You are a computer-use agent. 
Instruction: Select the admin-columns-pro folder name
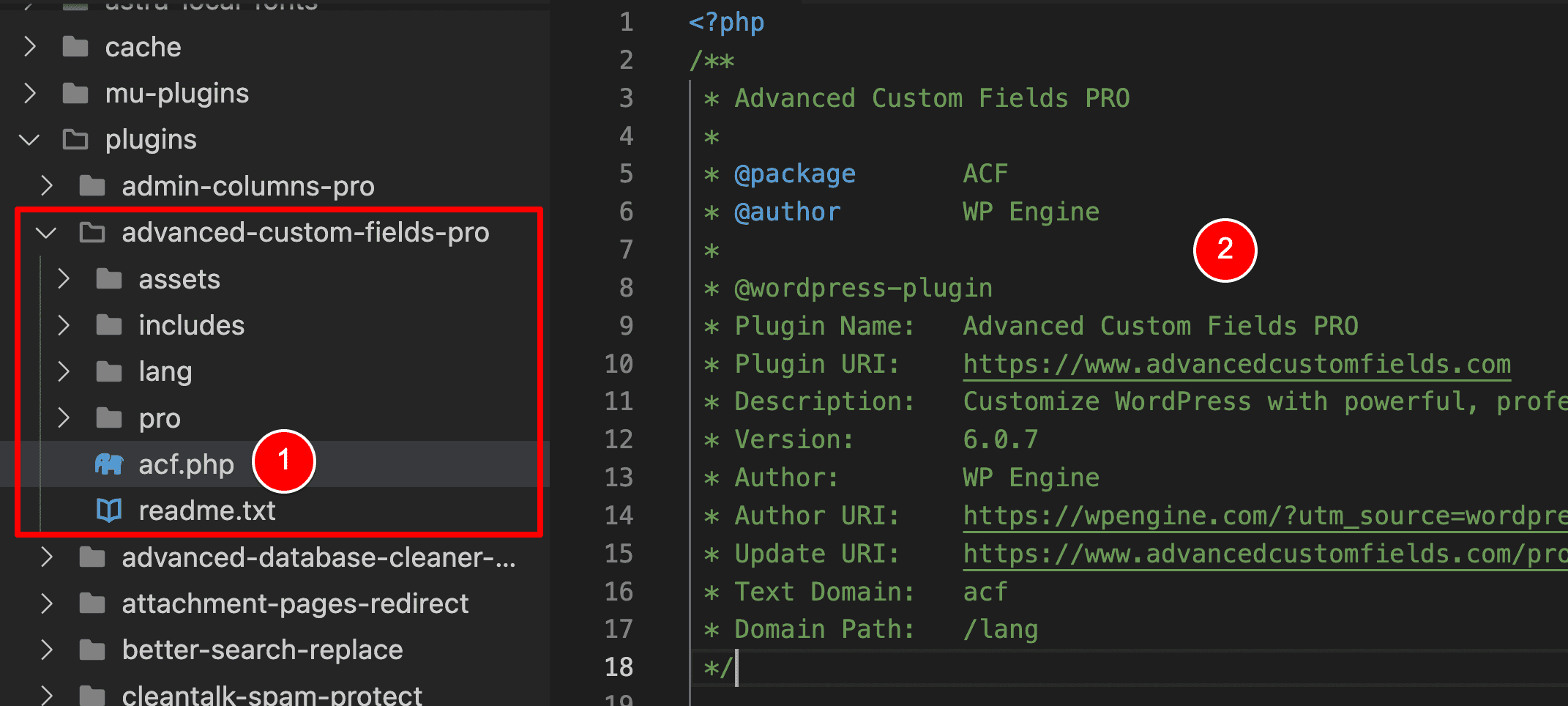pyautogui.click(x=248, y=186)
